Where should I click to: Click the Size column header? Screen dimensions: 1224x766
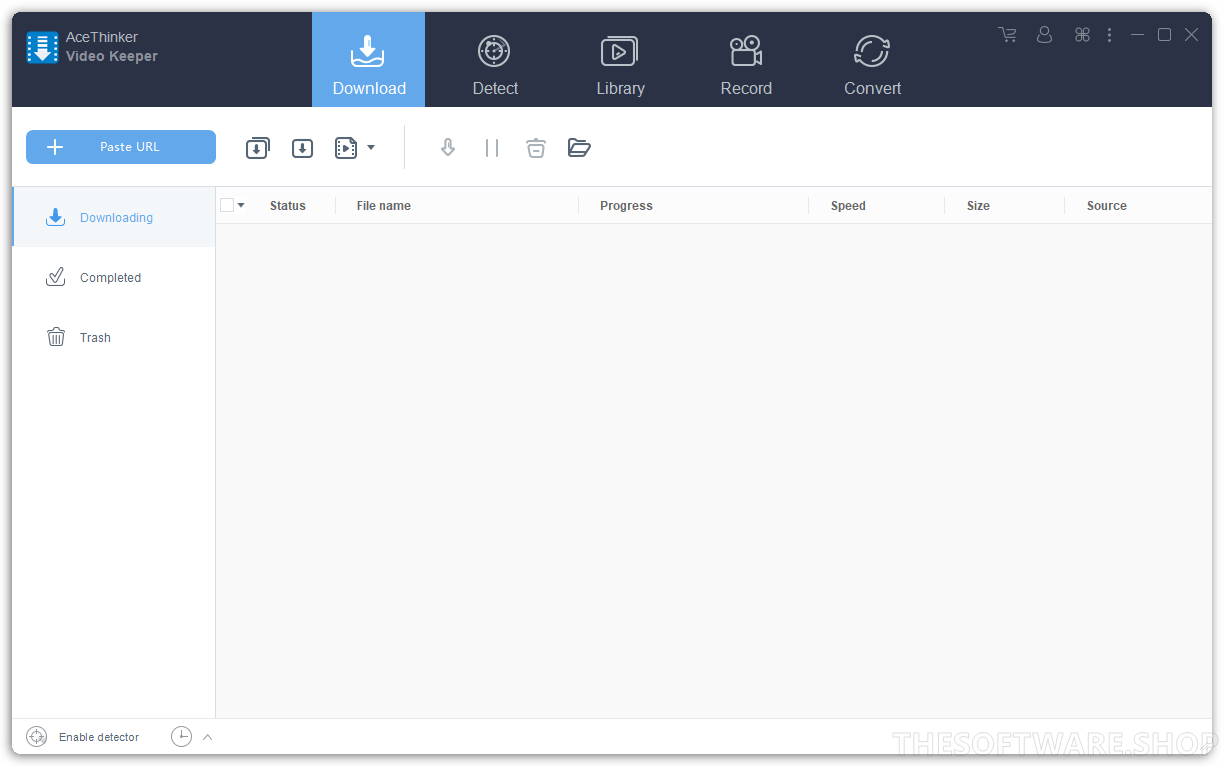(978, 206)
